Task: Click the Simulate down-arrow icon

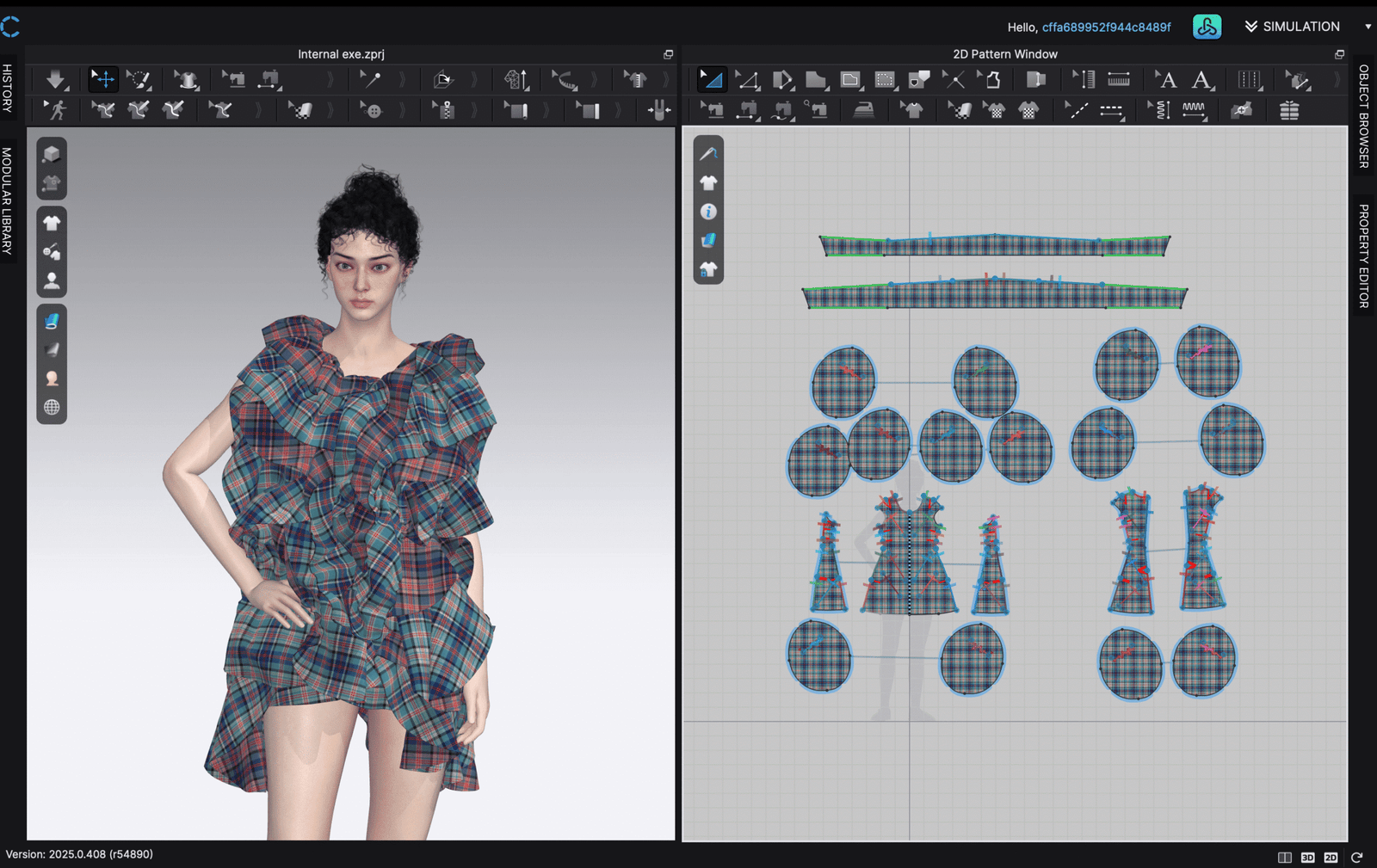Action: [56, 80]
